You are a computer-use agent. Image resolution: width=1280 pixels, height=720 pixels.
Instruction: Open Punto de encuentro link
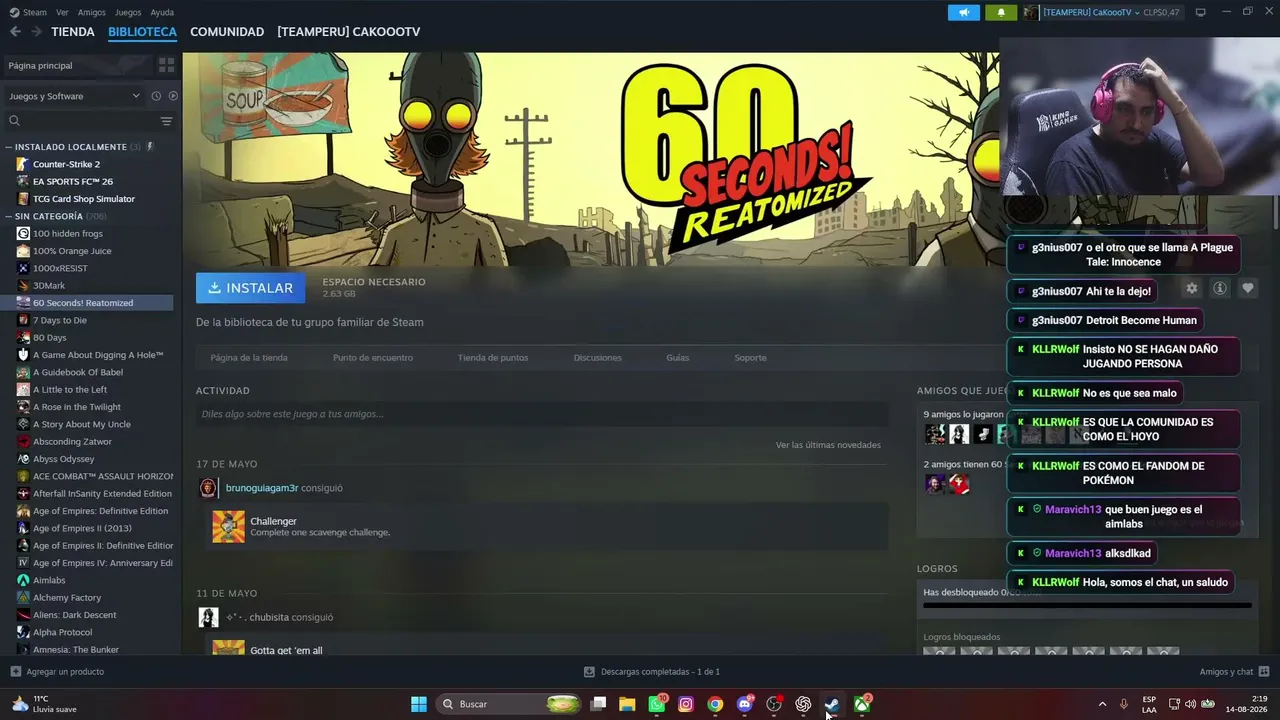tap(373, 358)
